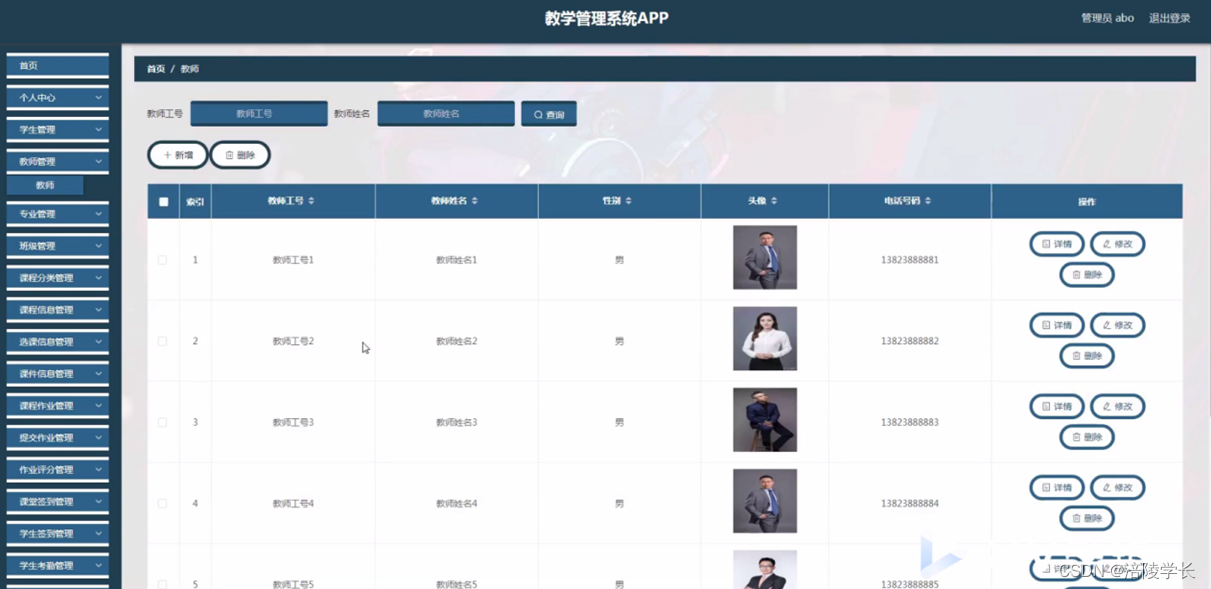Expand the 课件信息管理 sidebar menu
The height and width of the screenshot is (589, 1211).
[57, 374]
